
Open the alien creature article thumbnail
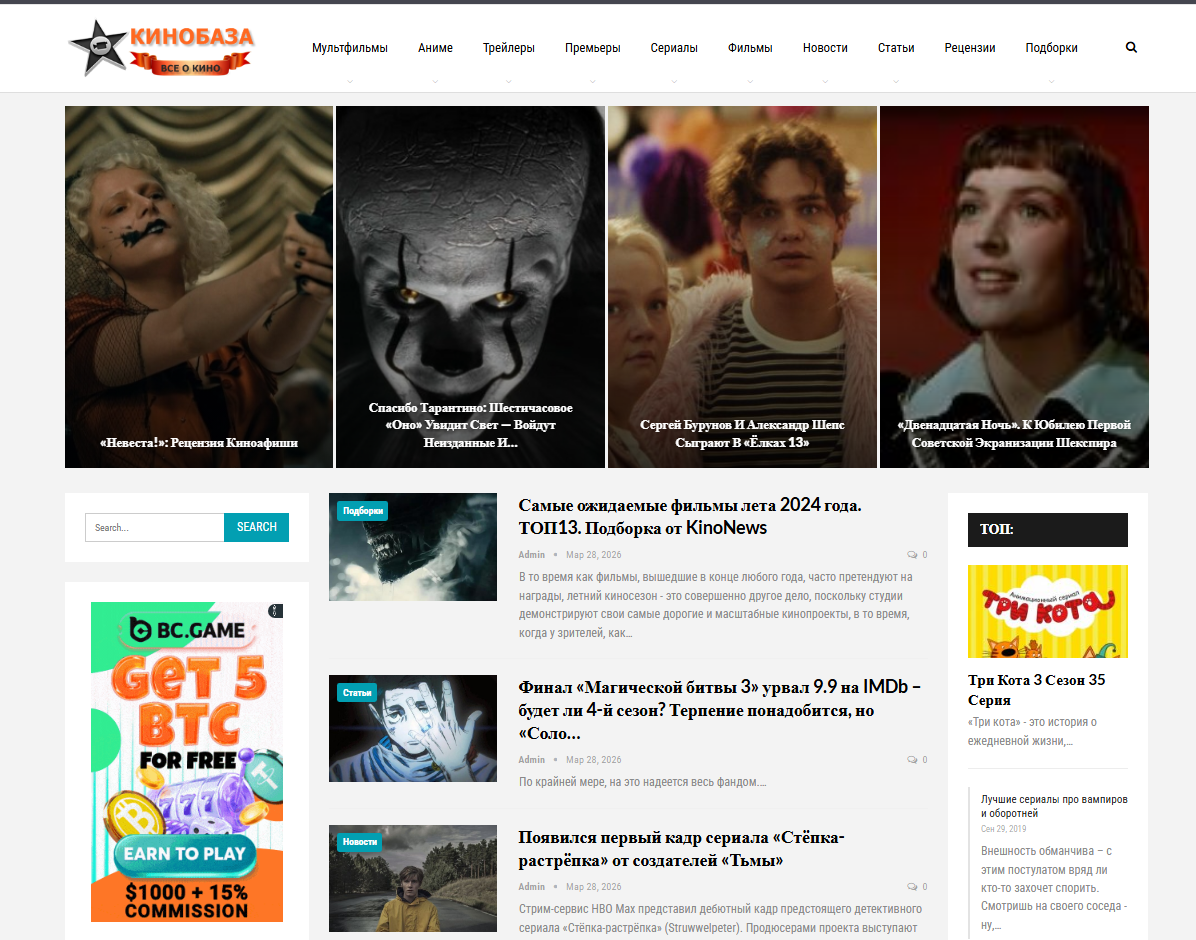[x=413, y=547]
